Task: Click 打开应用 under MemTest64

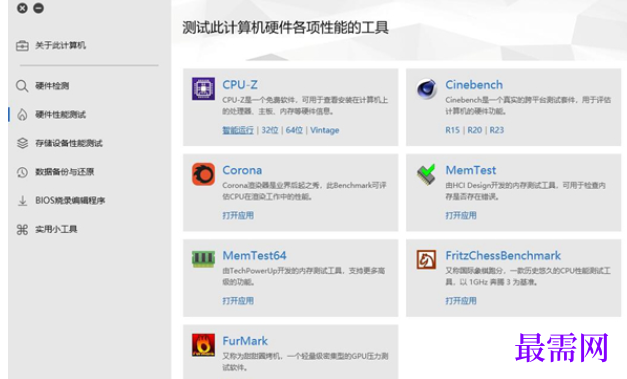Action: pyautogui.click(x=238, y=301)
